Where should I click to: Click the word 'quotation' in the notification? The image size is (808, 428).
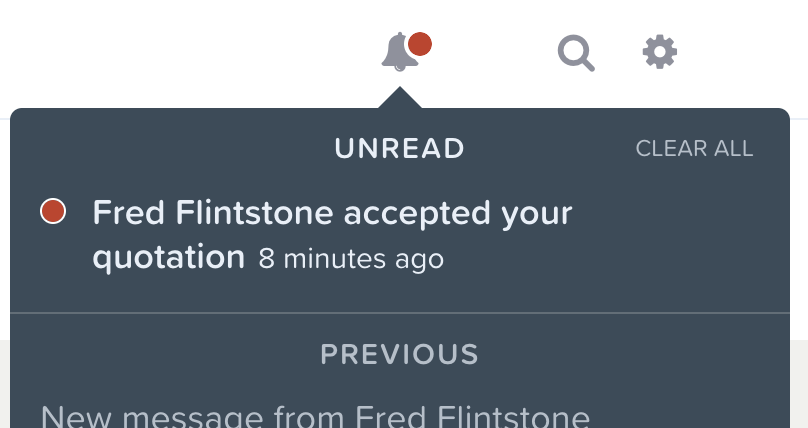(169, 258)
